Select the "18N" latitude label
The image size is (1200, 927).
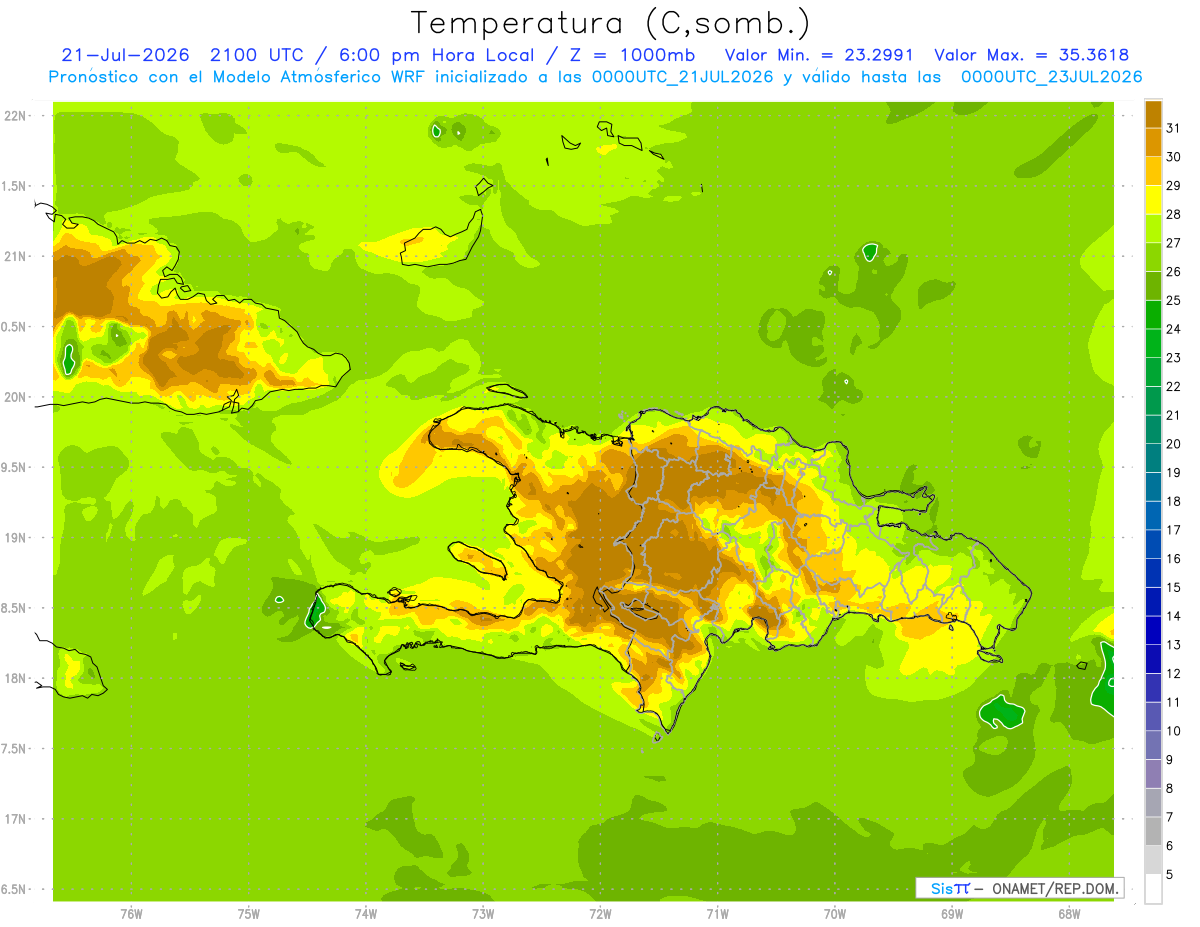tap(16, 679)
